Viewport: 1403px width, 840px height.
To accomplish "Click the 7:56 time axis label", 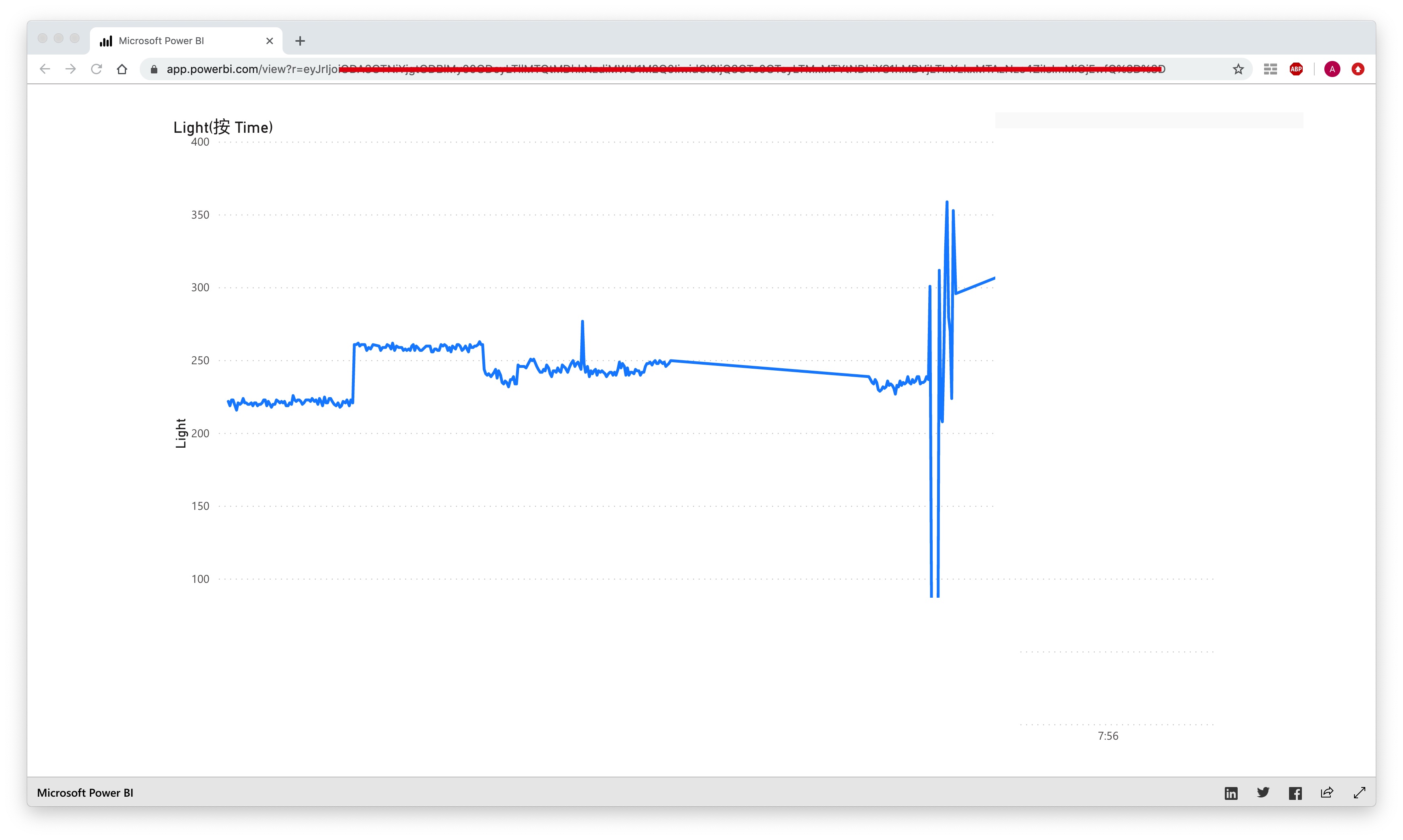I will (1108, 736).
